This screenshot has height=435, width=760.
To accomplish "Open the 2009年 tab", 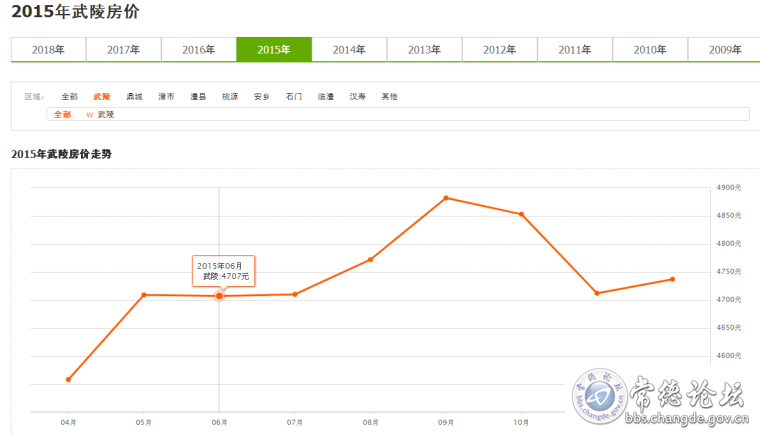I will pyautogui.click(x=724, y=50).
